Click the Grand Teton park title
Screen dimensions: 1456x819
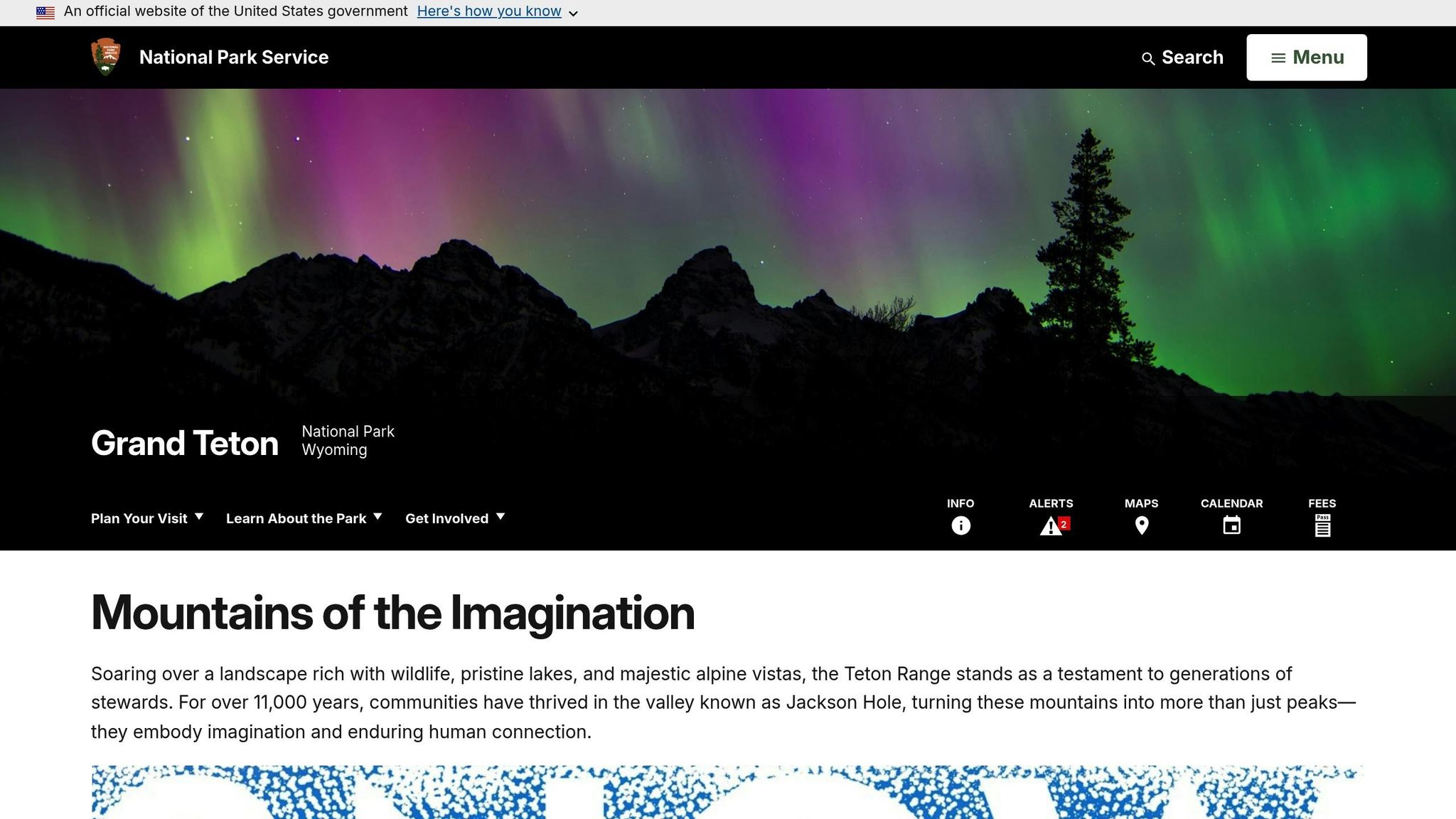[185, 443]
